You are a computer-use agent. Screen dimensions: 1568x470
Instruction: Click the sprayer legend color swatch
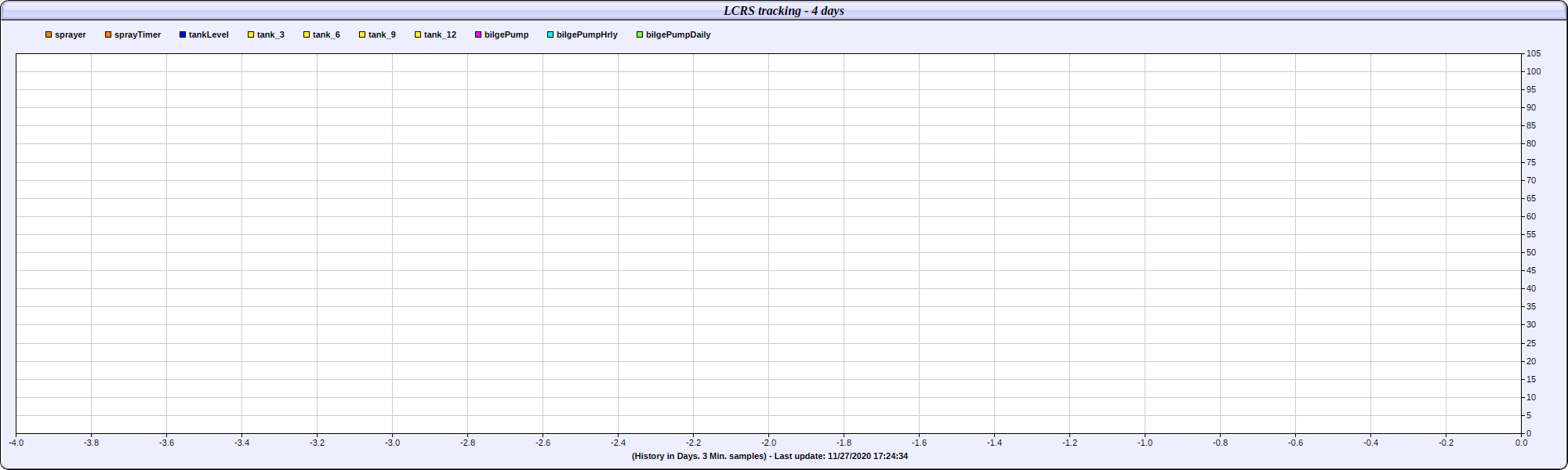point(49,34)
